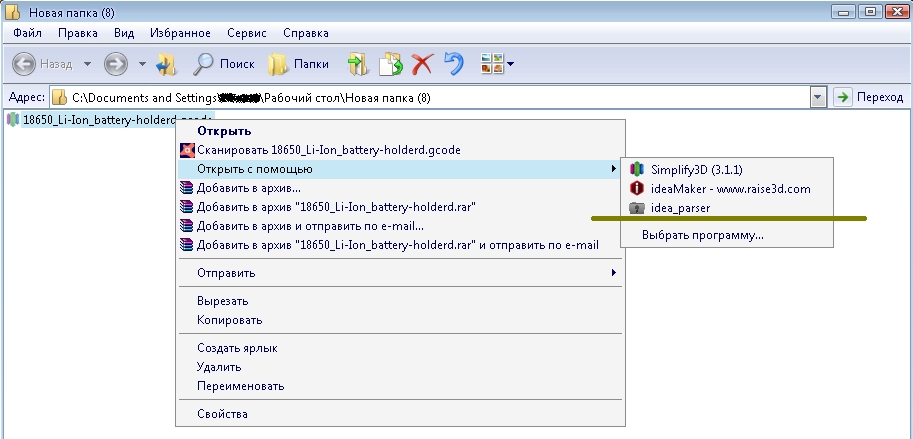Image resolution: width=913 pixels, height=439 pixels.
Task: Expand the address bar dropdown arrow
Action: point(819,97)
